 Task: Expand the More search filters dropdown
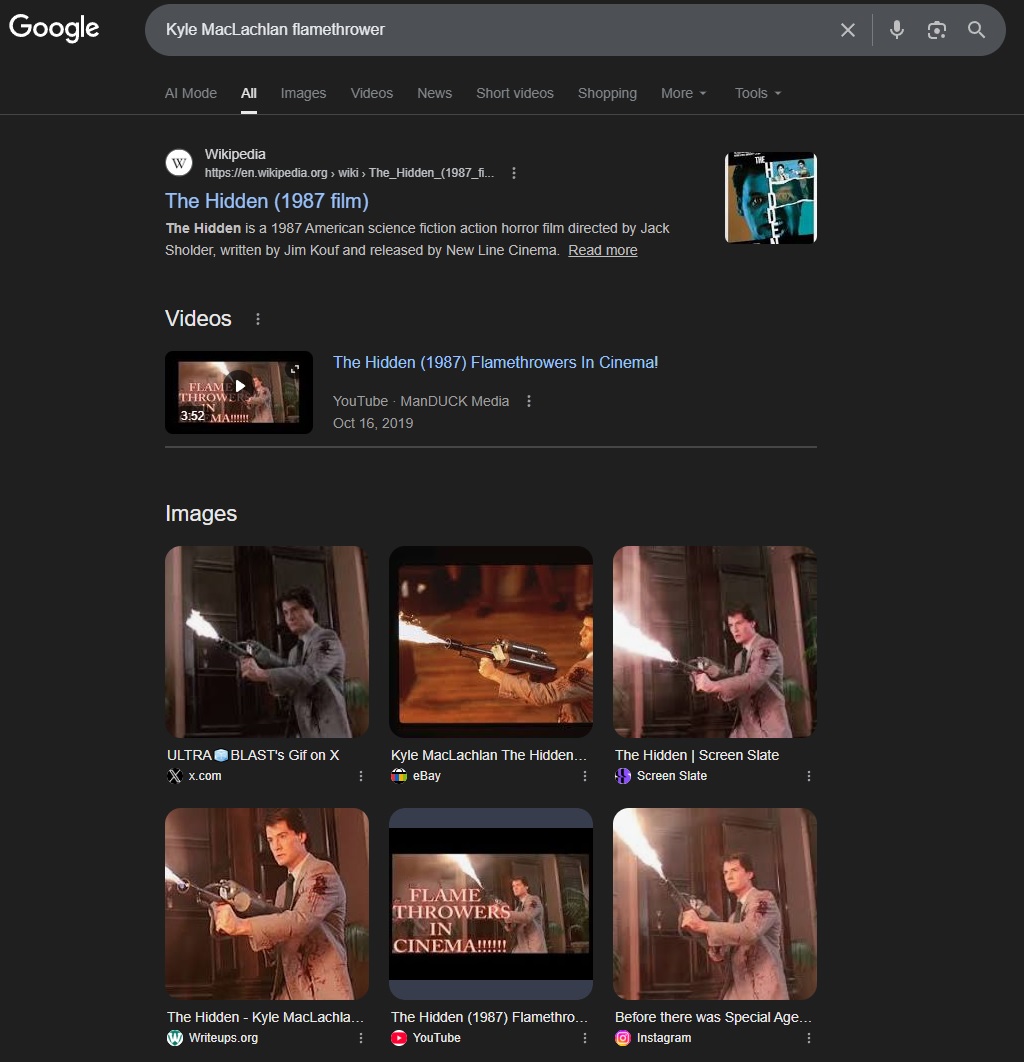coord(683,93)
